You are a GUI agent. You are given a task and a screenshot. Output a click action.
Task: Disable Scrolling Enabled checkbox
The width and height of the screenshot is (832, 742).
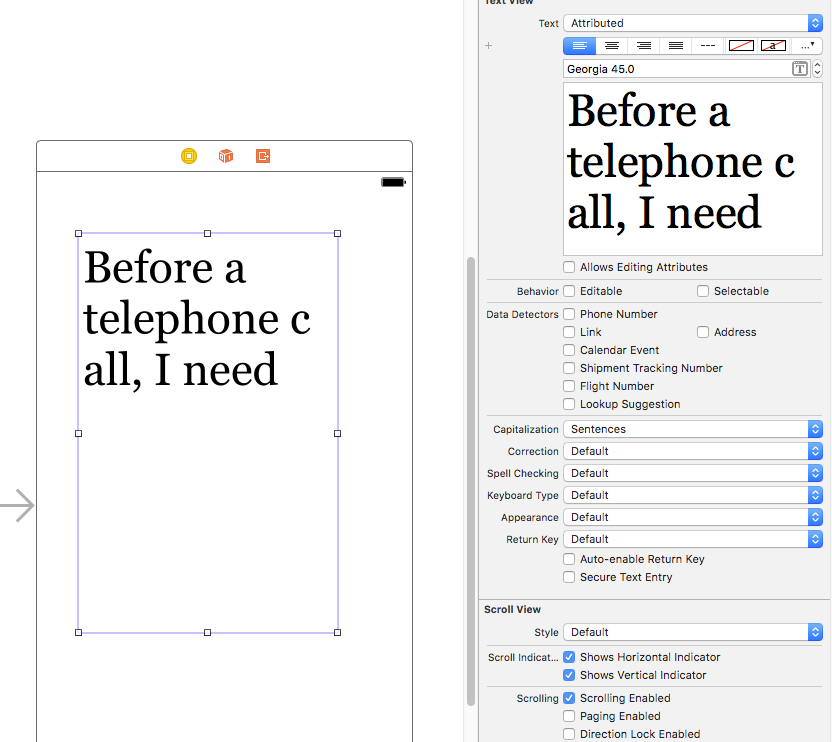(569, 698)
